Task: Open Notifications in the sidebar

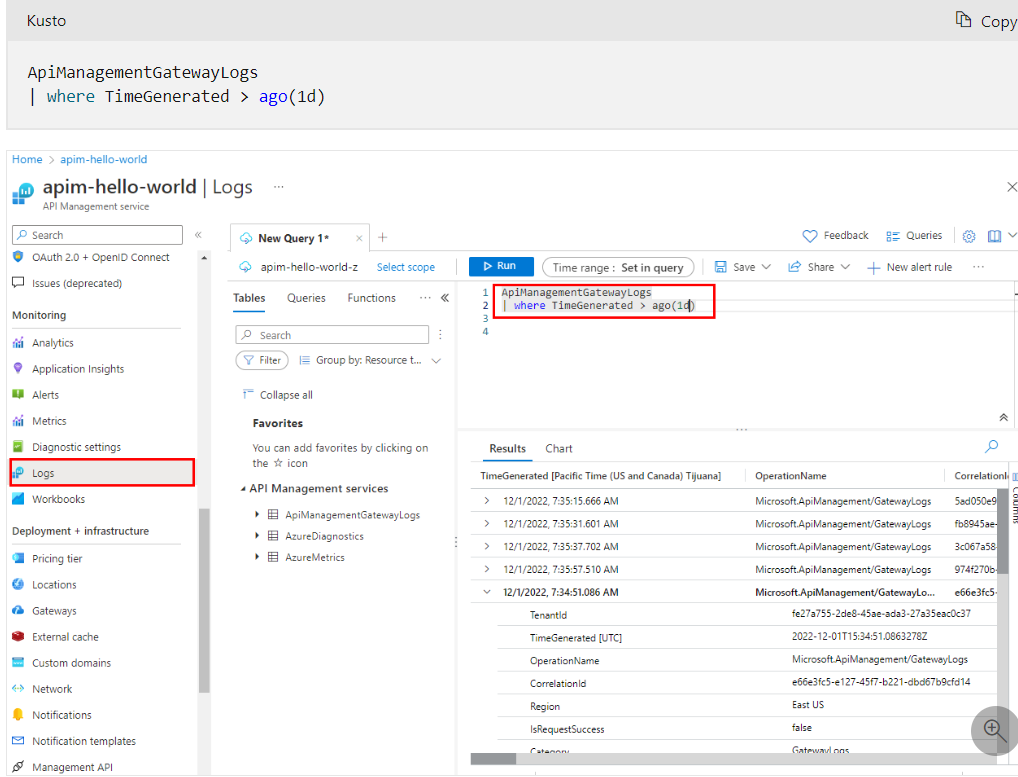Action: tap(62, 715)
